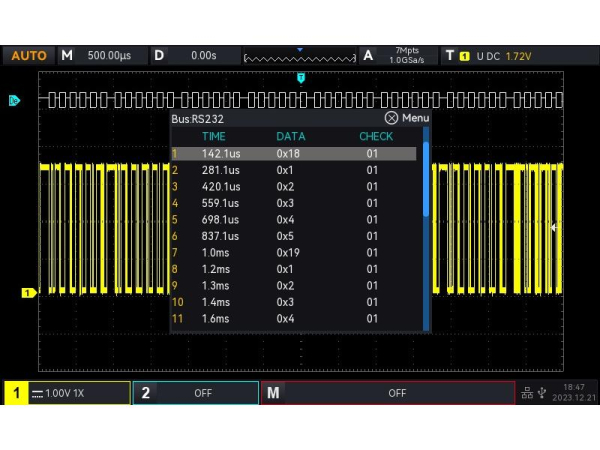Select row 7 with data 0x19
This screenshot has height=450, width=600.
(x=293, y=253)
